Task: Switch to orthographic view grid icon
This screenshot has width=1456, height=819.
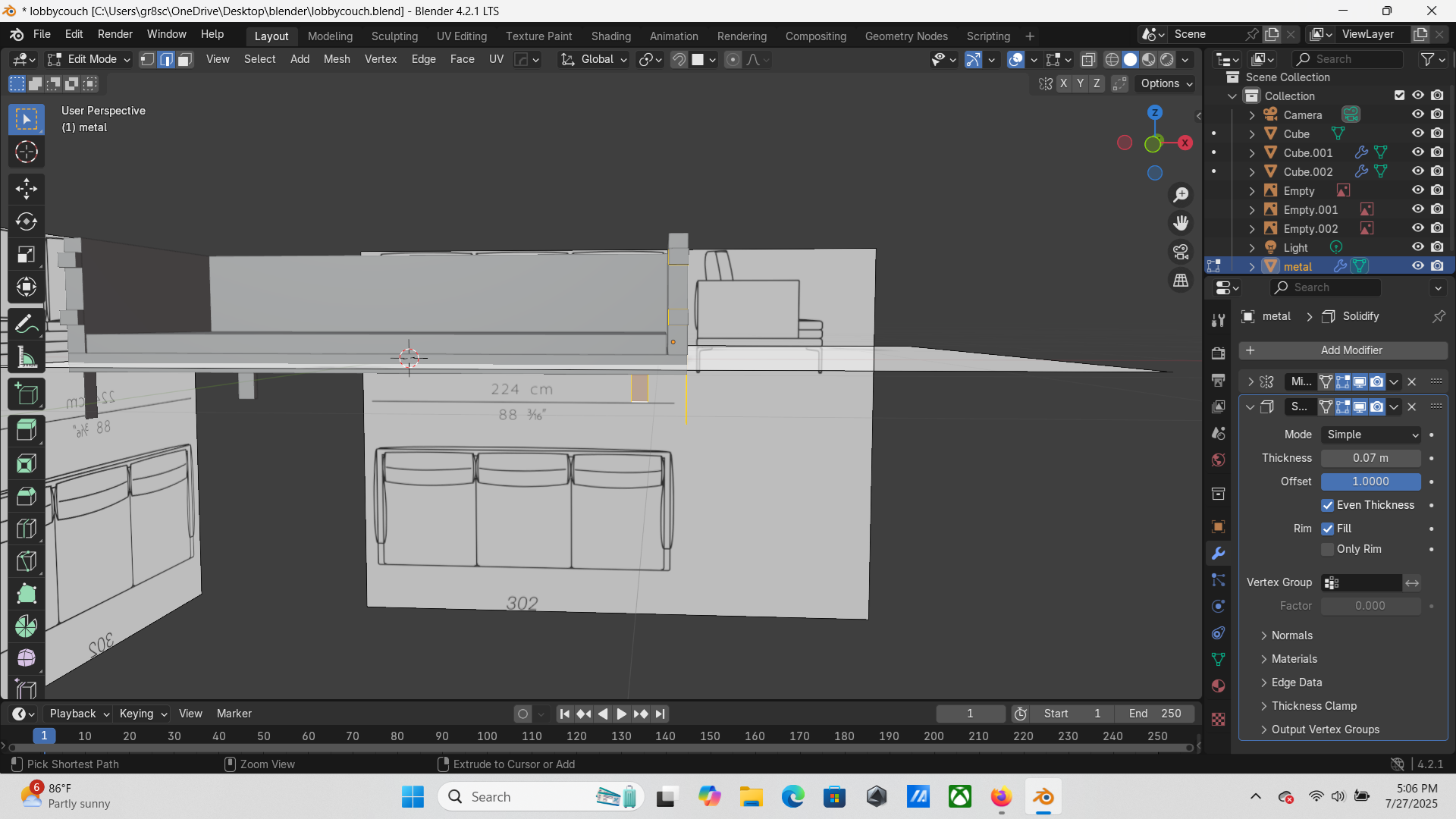Action: tap(1181, 281)
